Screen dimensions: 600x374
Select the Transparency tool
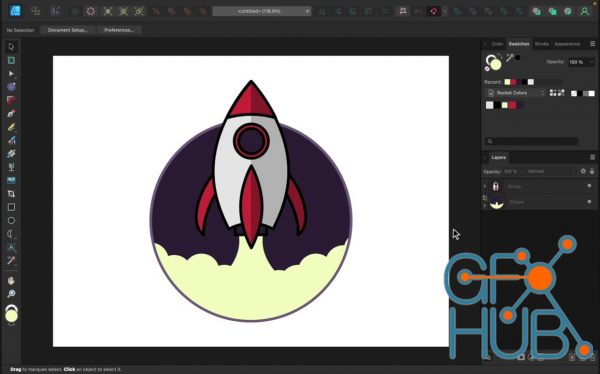point(11,167)
